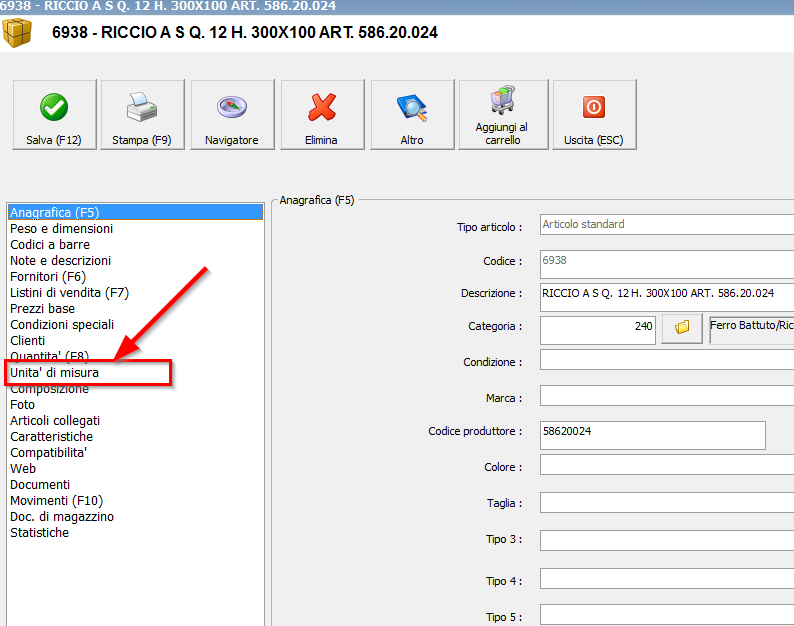Click the Colore field

click(667, 464)
